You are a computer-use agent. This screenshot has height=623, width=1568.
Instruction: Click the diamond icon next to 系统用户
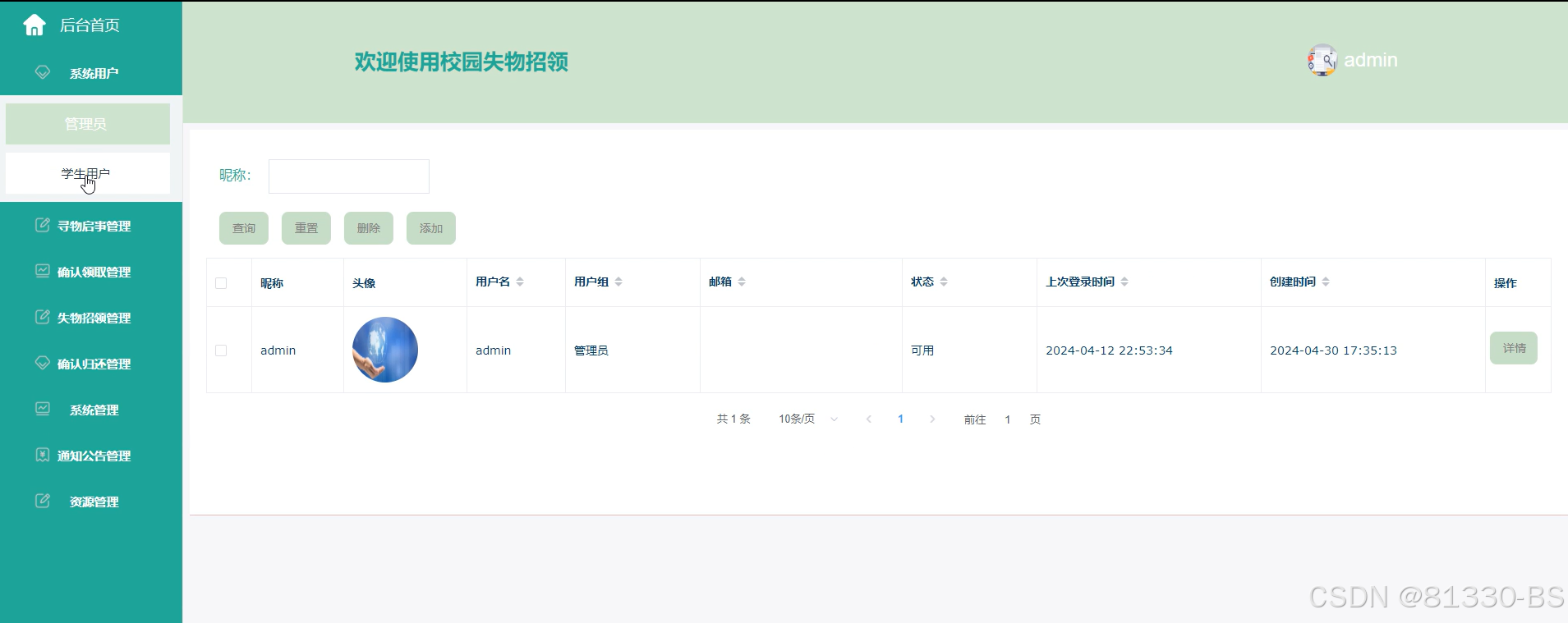coord(43,72)
